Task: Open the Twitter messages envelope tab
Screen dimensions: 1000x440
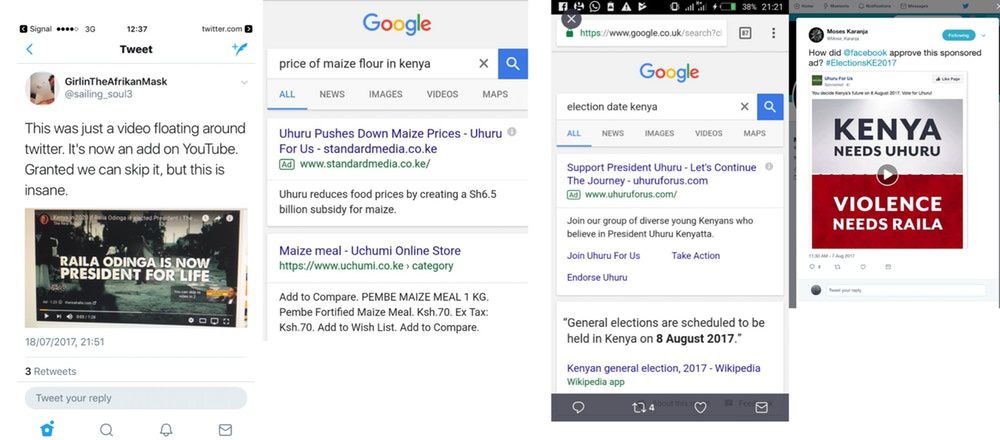Action: point(225,430)
